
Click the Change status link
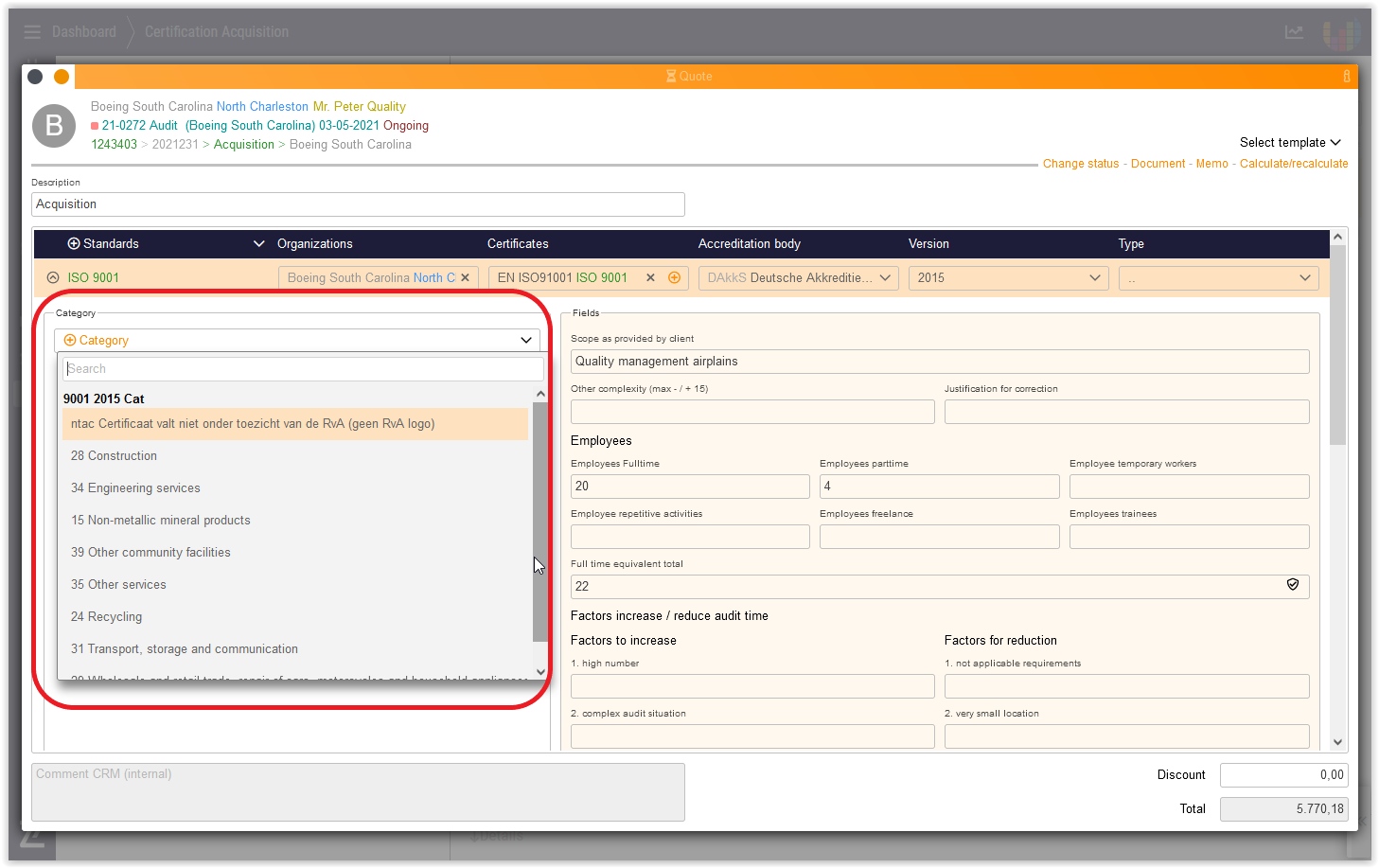tap(1081, 164)
